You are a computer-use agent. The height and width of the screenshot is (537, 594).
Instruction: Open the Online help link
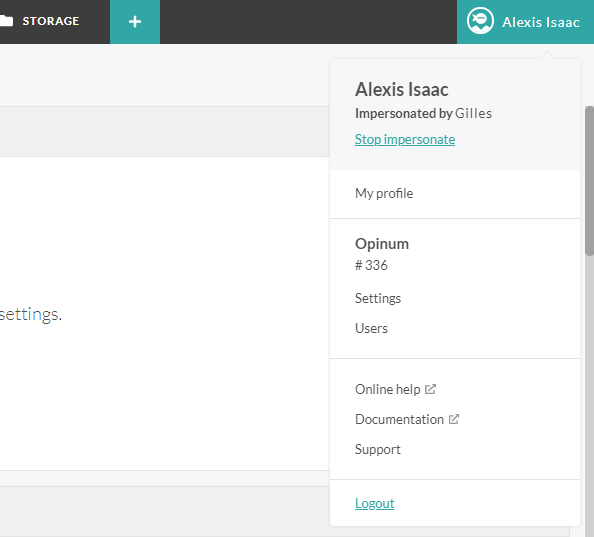point(388,389)
